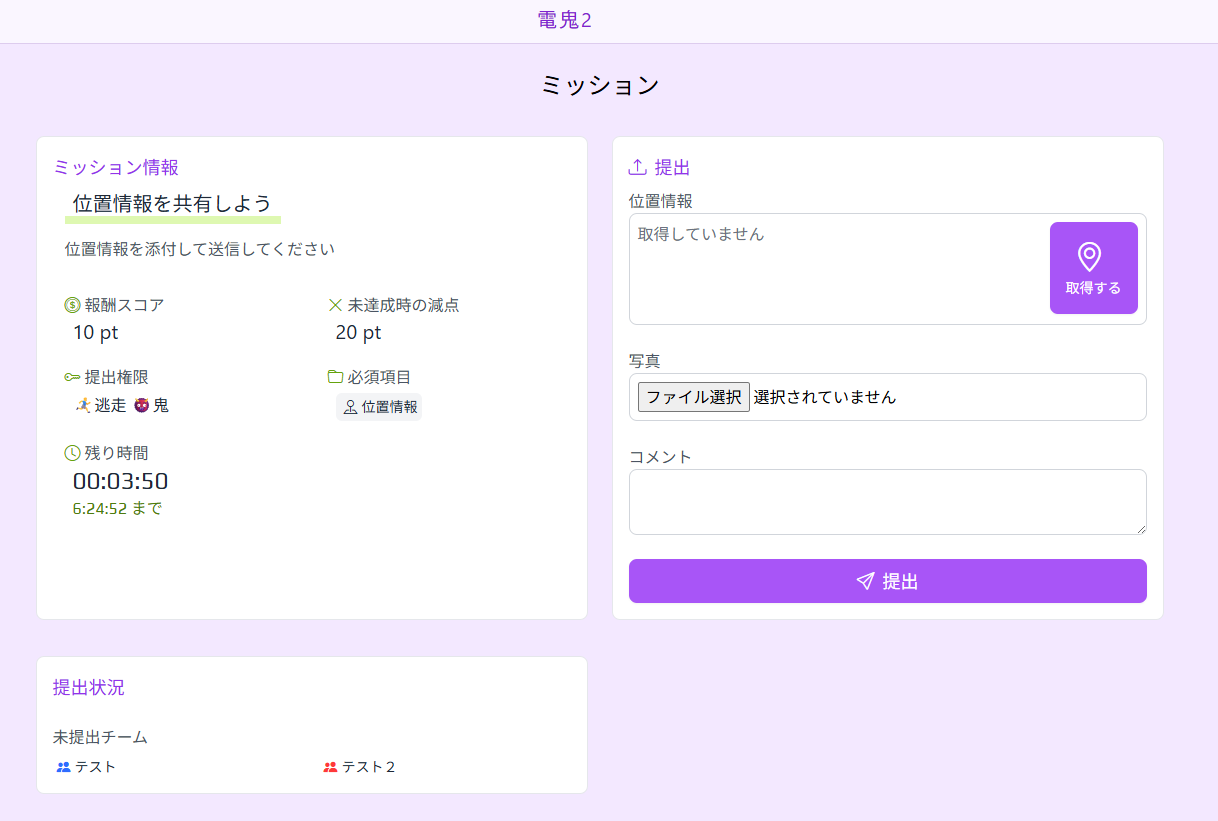
Task: Click the 選択されていません file status text
Action: 825,397
